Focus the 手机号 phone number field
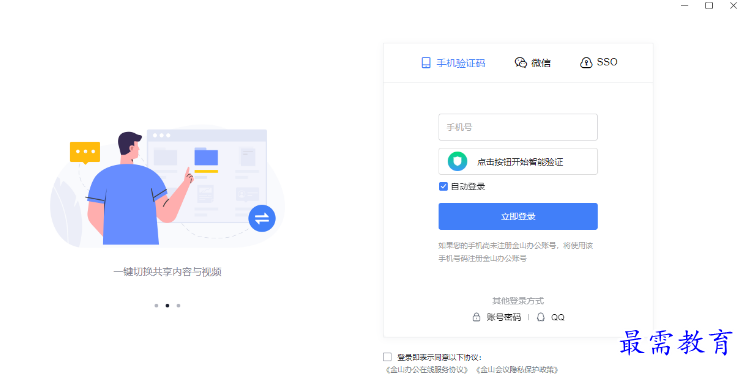The width and height of the screenshot is (741, 374). 517,127
